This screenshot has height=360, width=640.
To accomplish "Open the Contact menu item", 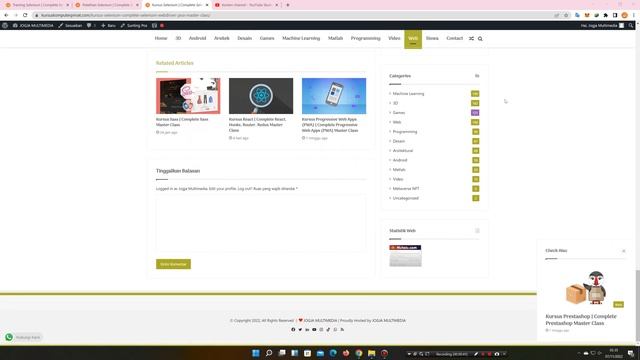I will [454, 38].
